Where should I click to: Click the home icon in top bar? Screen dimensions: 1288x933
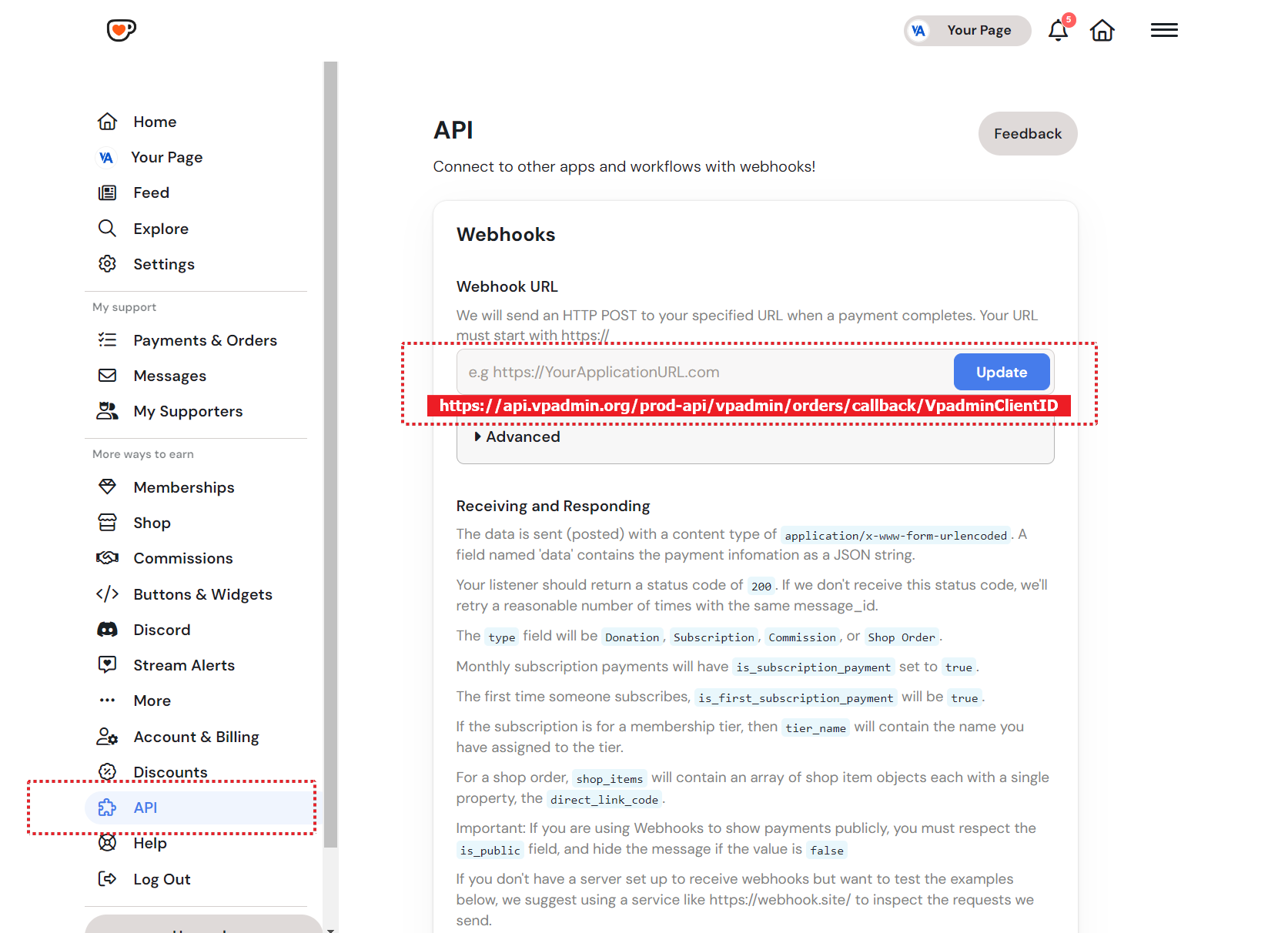pos(1102,31)
